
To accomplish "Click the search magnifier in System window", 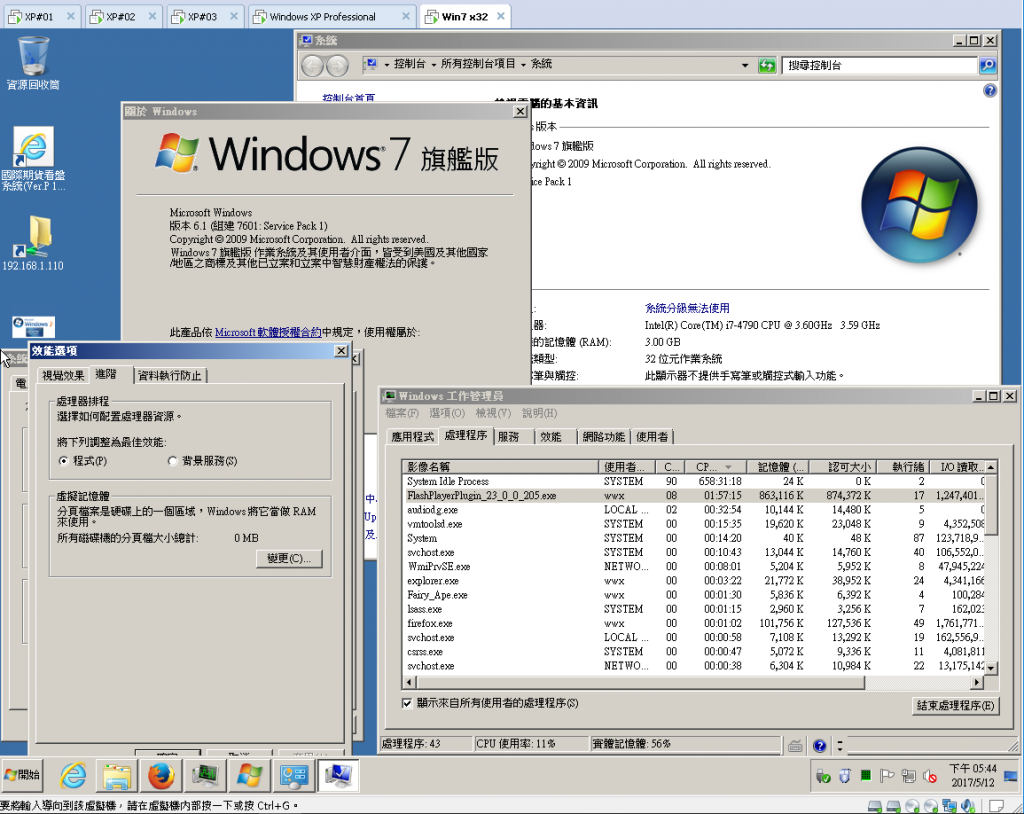I will point(987,65).
